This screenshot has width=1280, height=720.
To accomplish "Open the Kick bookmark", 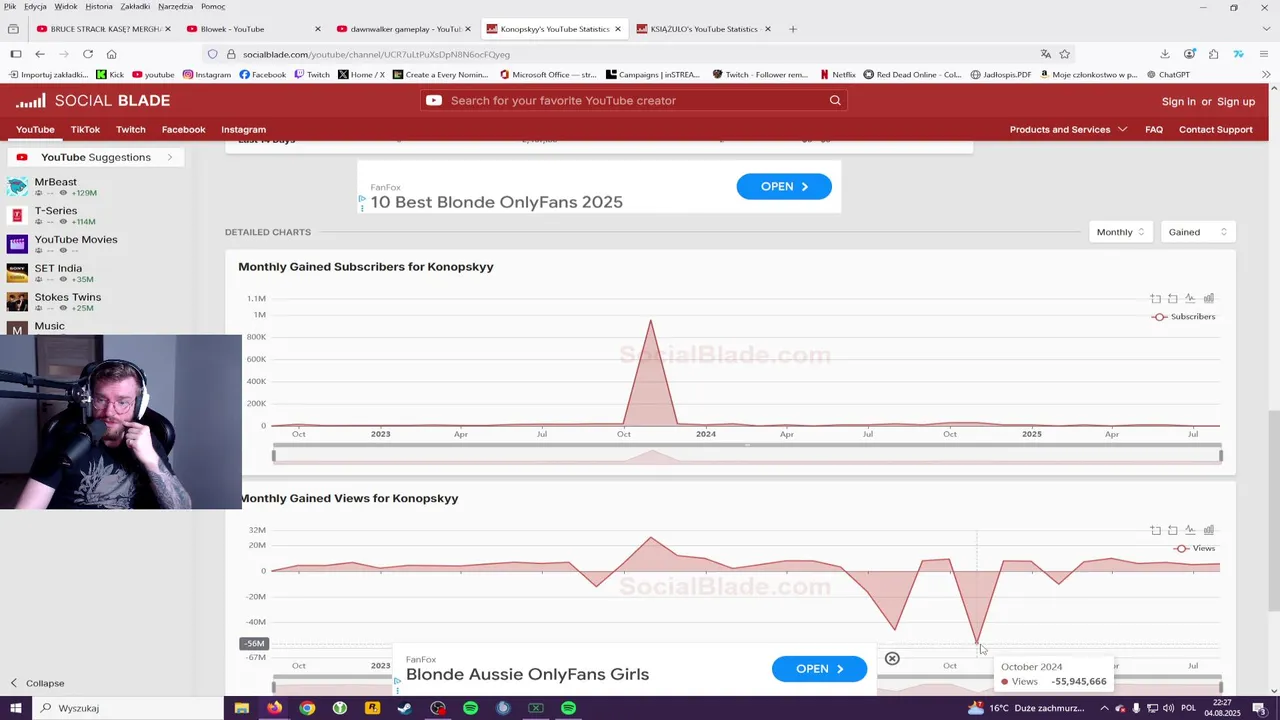I will (110, 74).
